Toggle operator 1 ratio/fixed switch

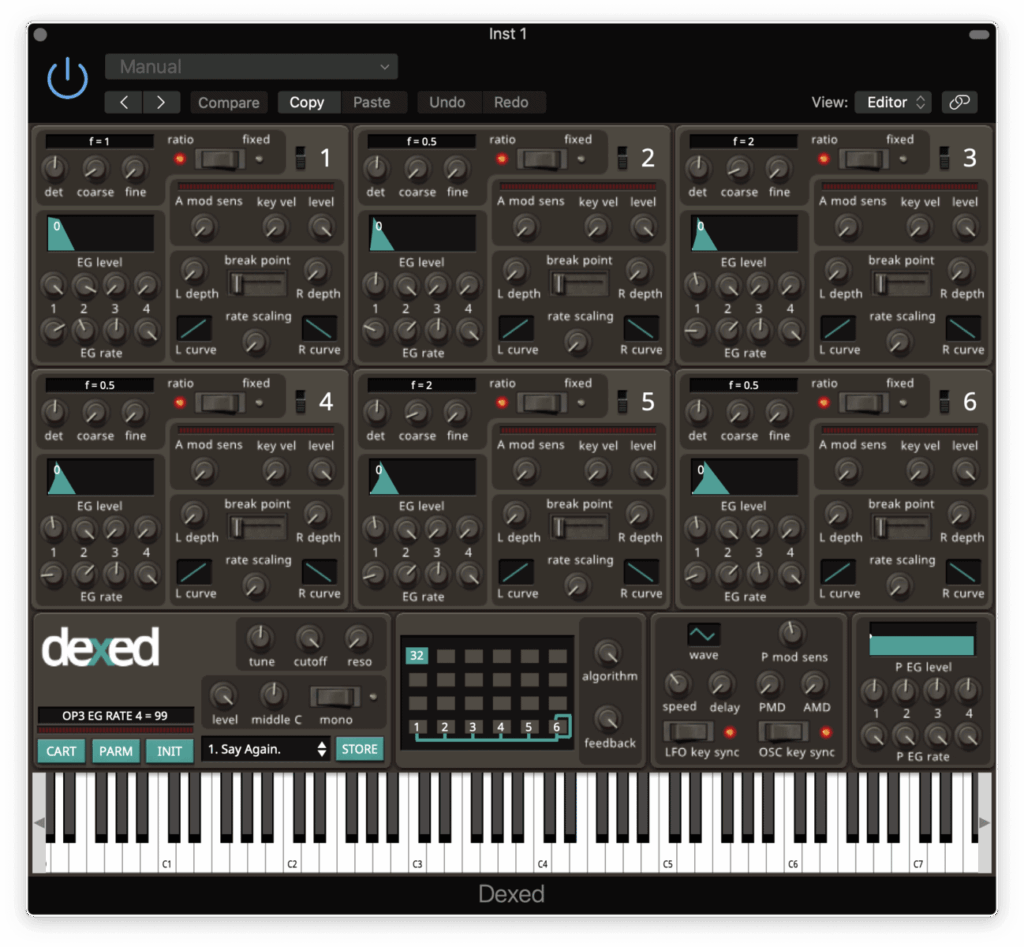tap(220, 159)
